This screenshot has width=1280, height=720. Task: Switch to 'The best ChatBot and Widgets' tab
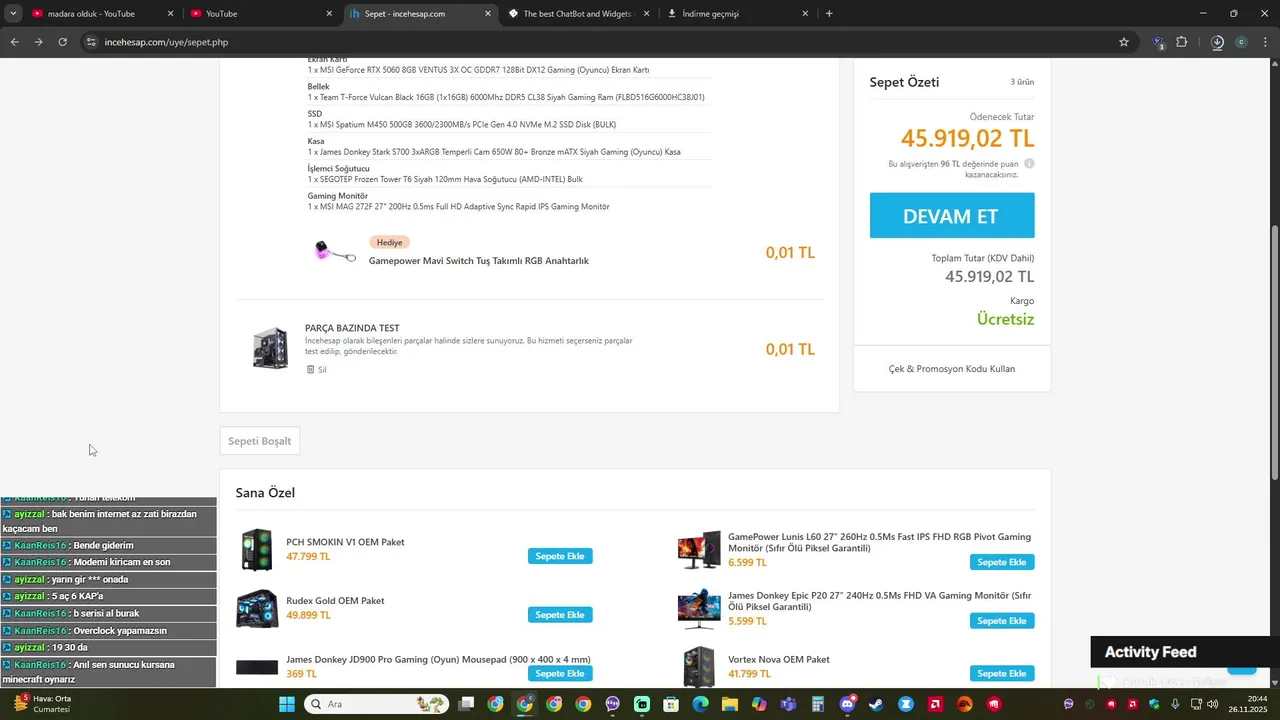[x=578, y=14]
